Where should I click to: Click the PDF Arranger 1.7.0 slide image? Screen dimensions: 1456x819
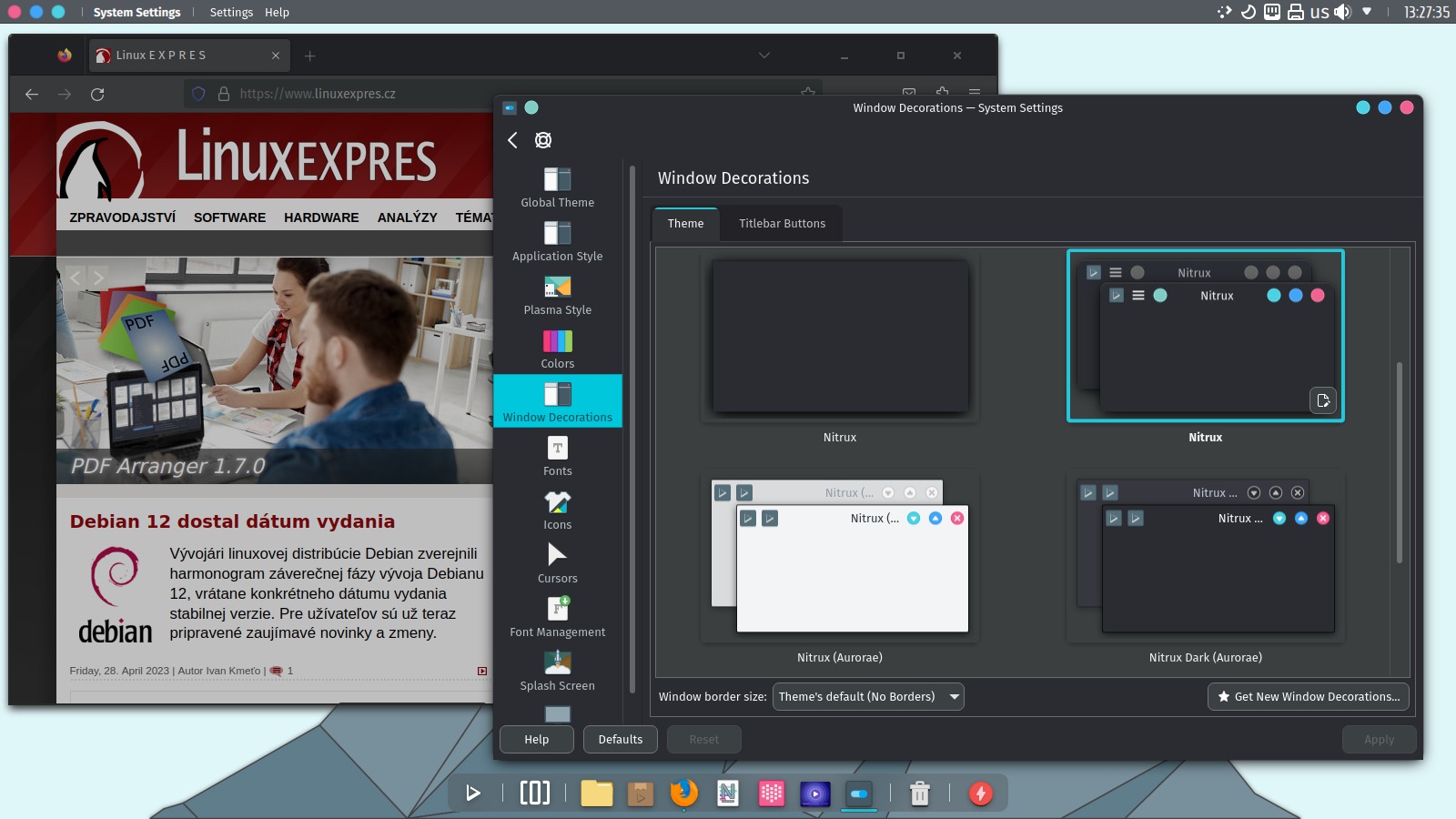click(275, 370)
